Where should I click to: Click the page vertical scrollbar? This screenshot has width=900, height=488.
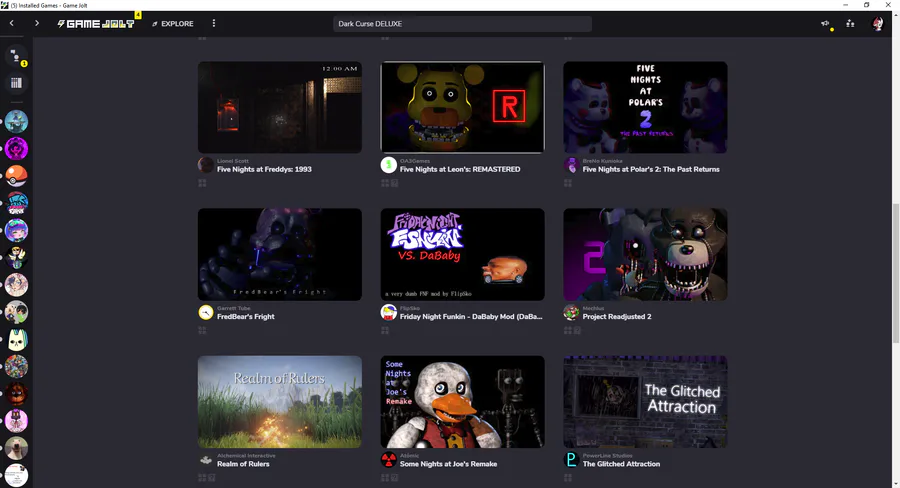[896, 273]
